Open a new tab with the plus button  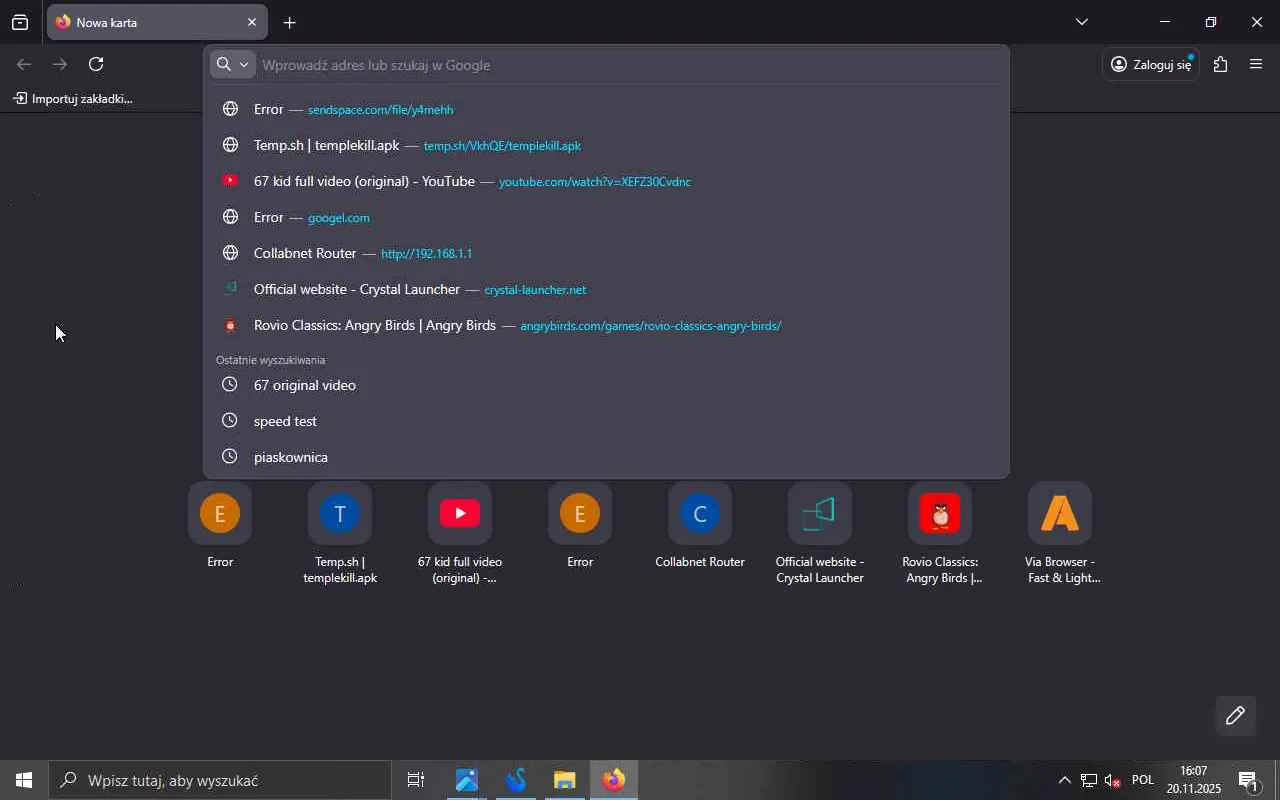click(x=289, y=22)
